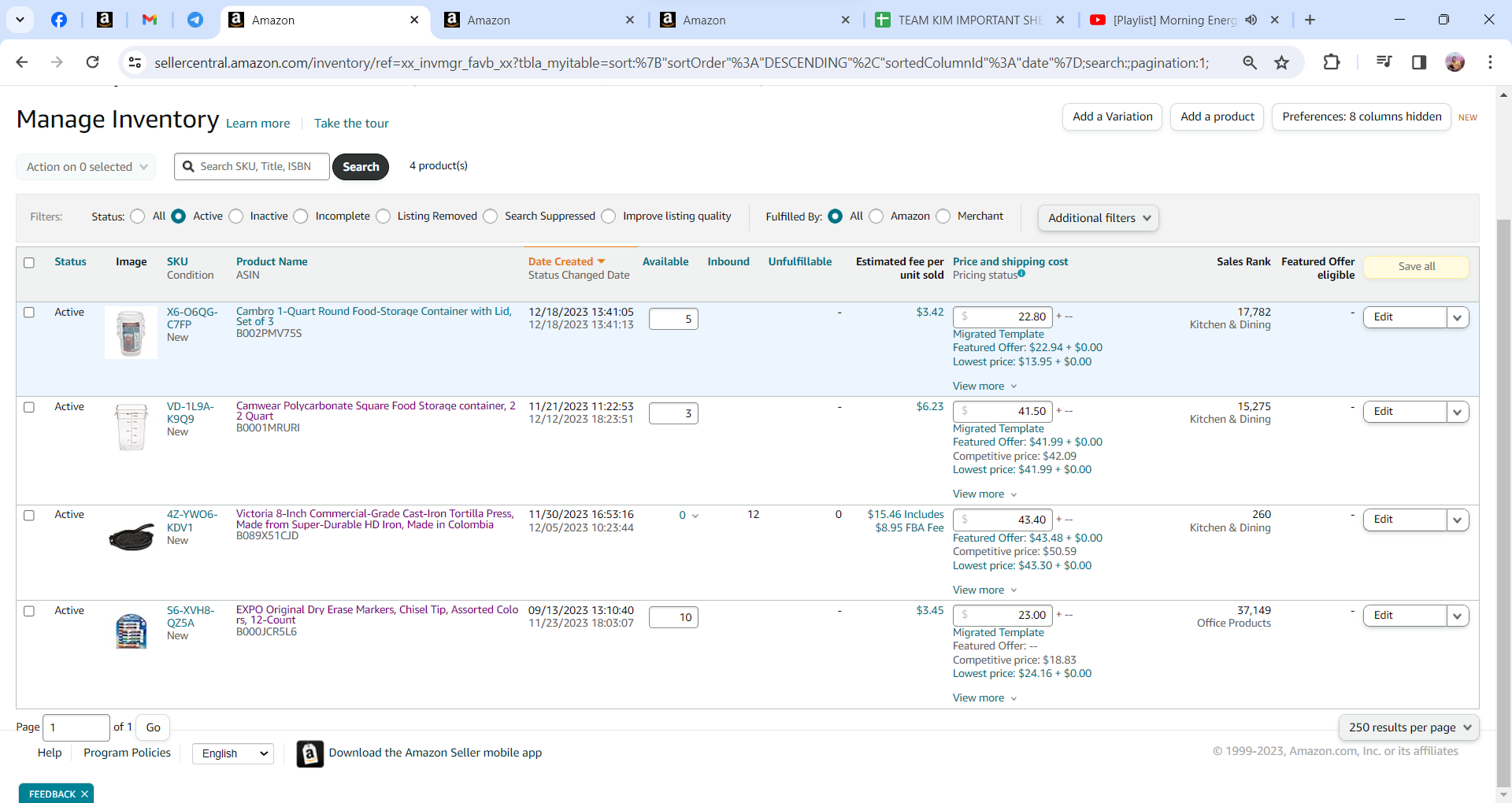This screenshot has width=1512, height=803.
Task: Select the Victoria 4Z-YWO6-KDV1 row checkbox
Action: click(29, 515)
